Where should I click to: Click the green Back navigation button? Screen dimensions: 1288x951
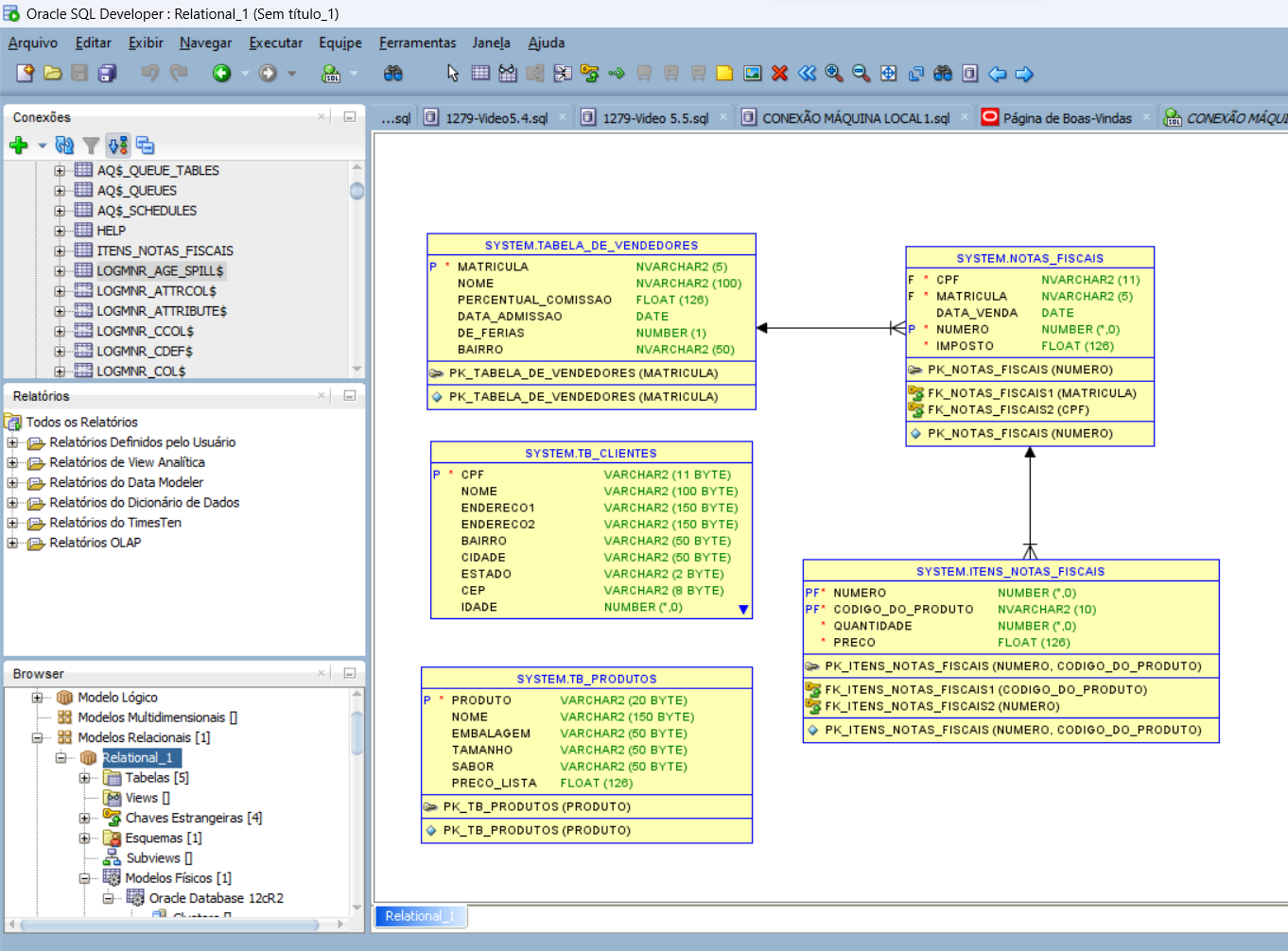pos(221,73)
